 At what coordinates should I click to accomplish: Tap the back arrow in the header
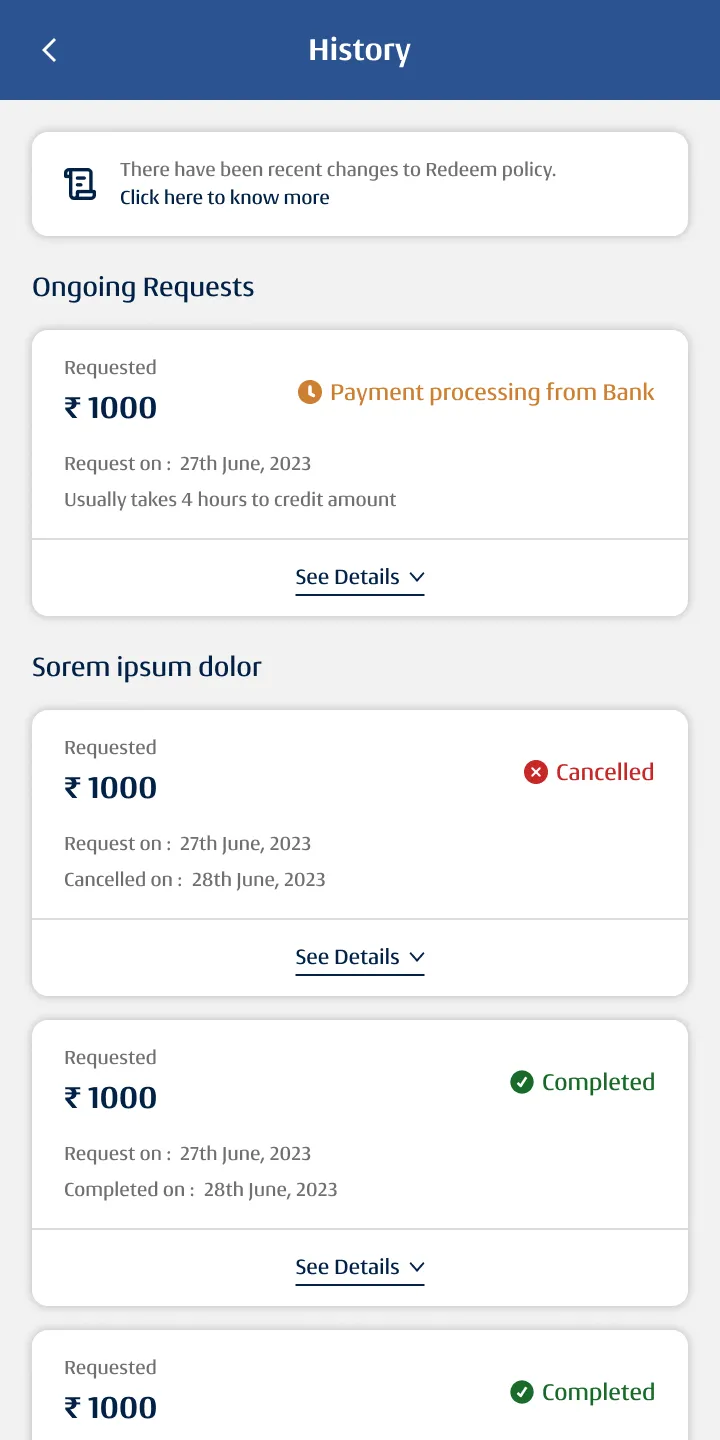49,50
